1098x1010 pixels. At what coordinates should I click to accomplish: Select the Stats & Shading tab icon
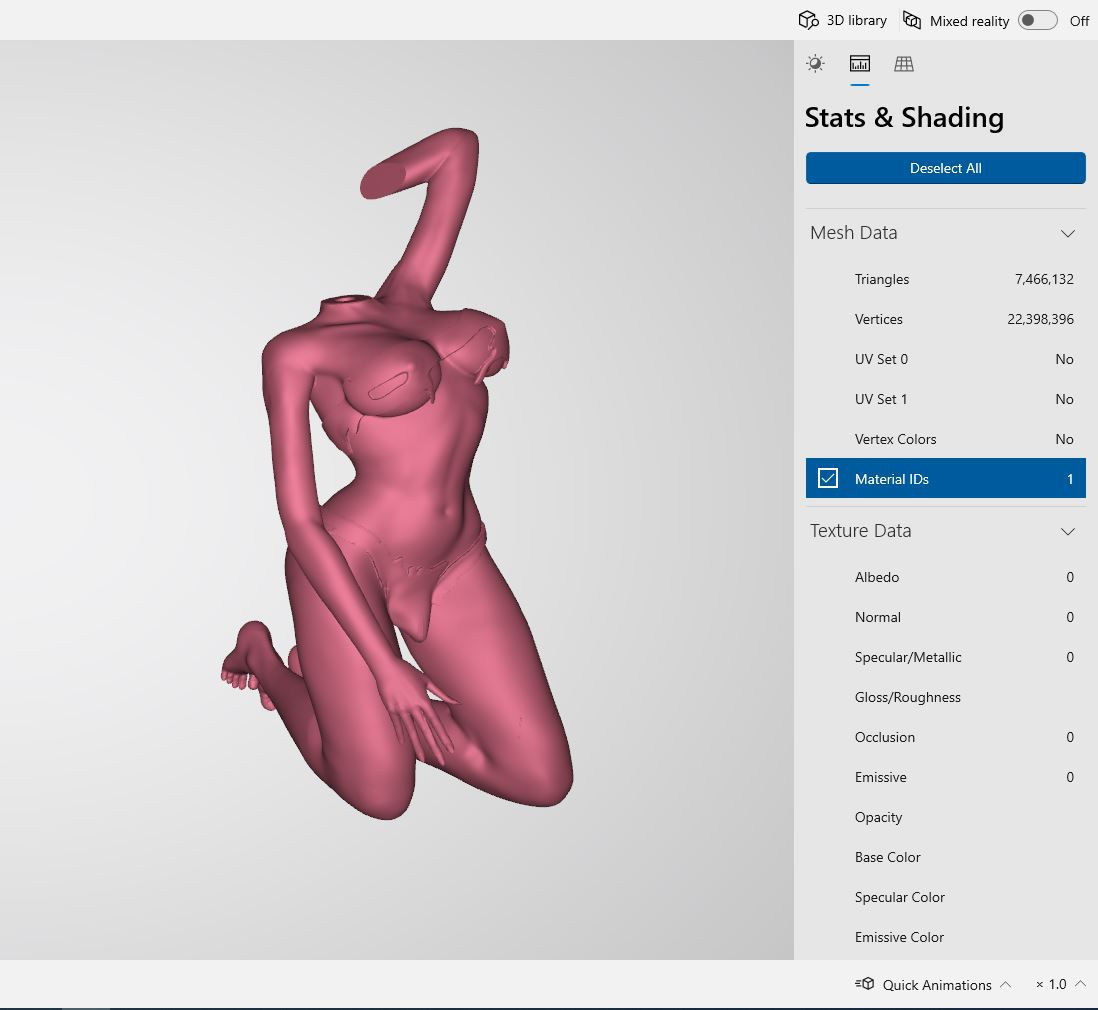860,64
